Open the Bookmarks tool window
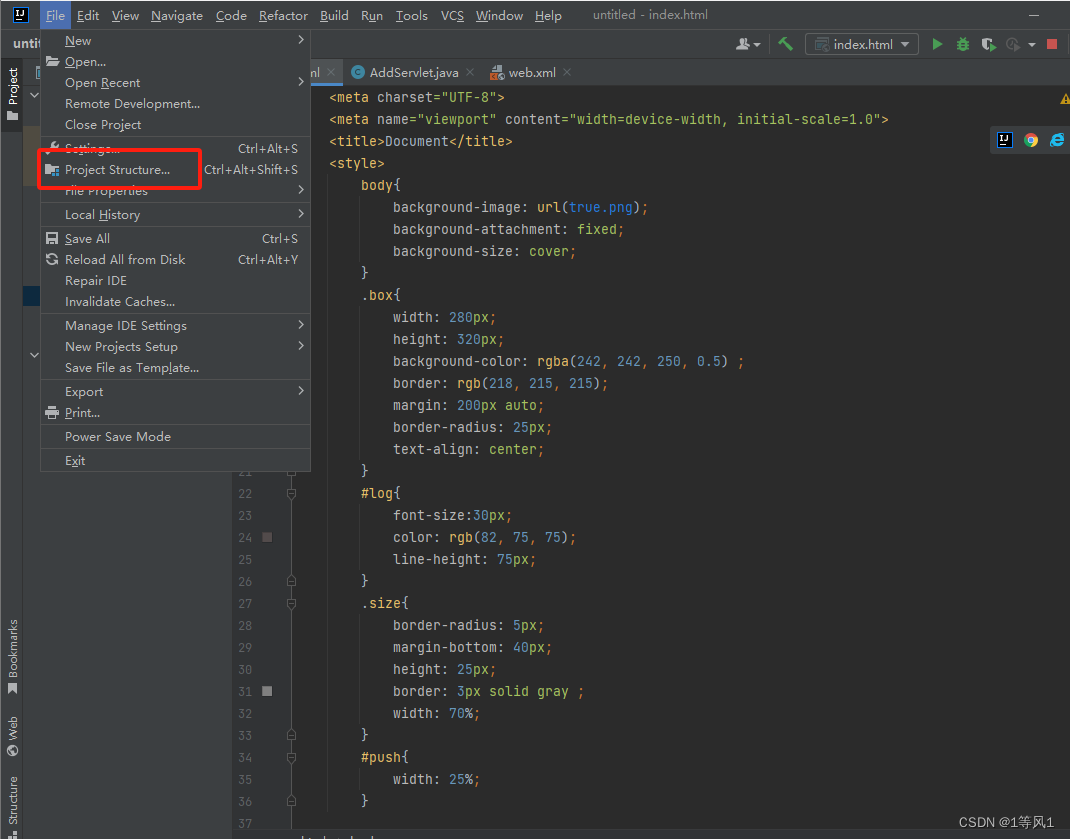Image resolution: width=1070 pixels, height=839 pixels. [x=12, y=655]
